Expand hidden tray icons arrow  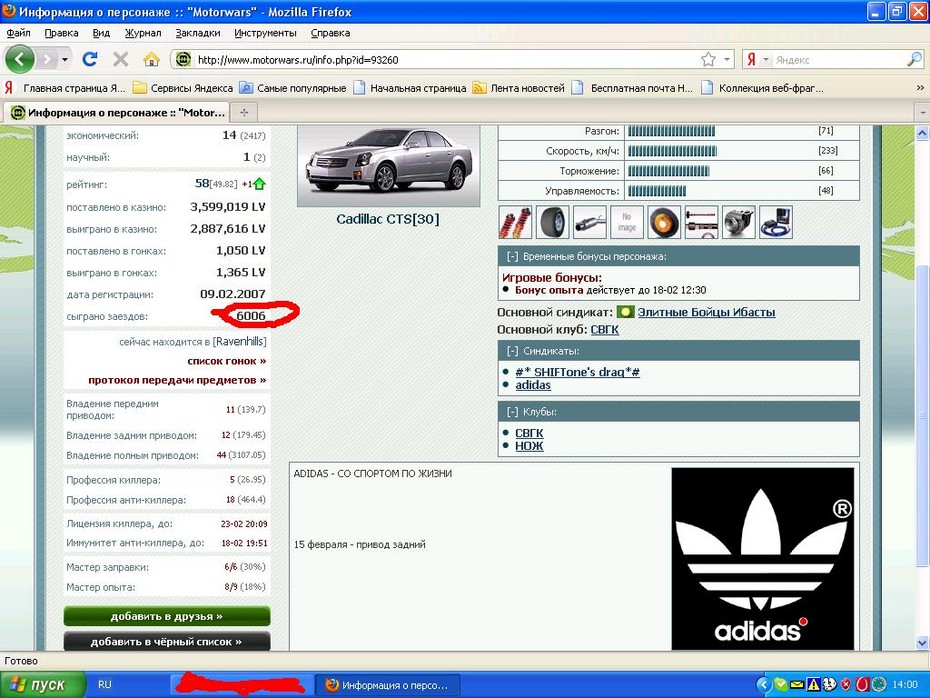763,685
